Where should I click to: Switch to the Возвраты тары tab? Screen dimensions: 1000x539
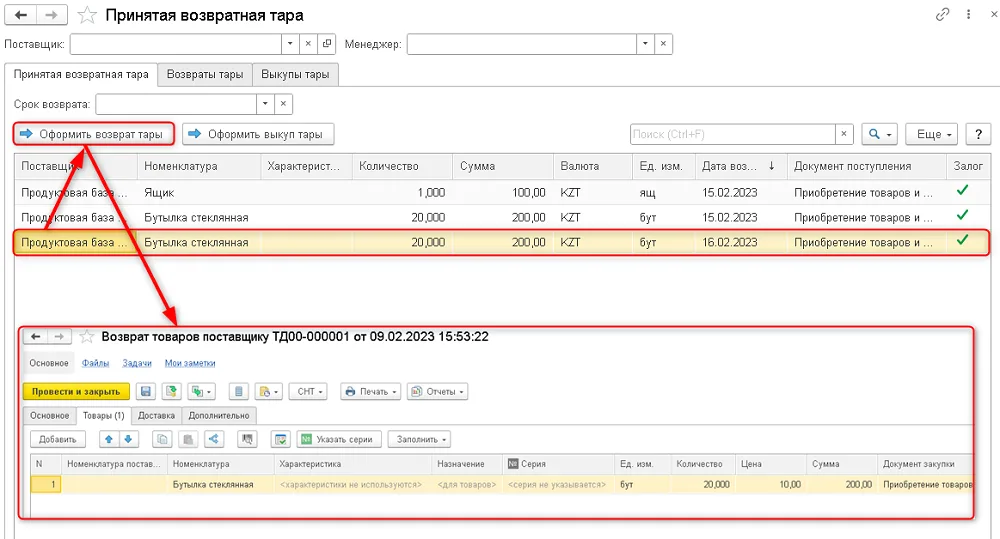tap(205, 75)
